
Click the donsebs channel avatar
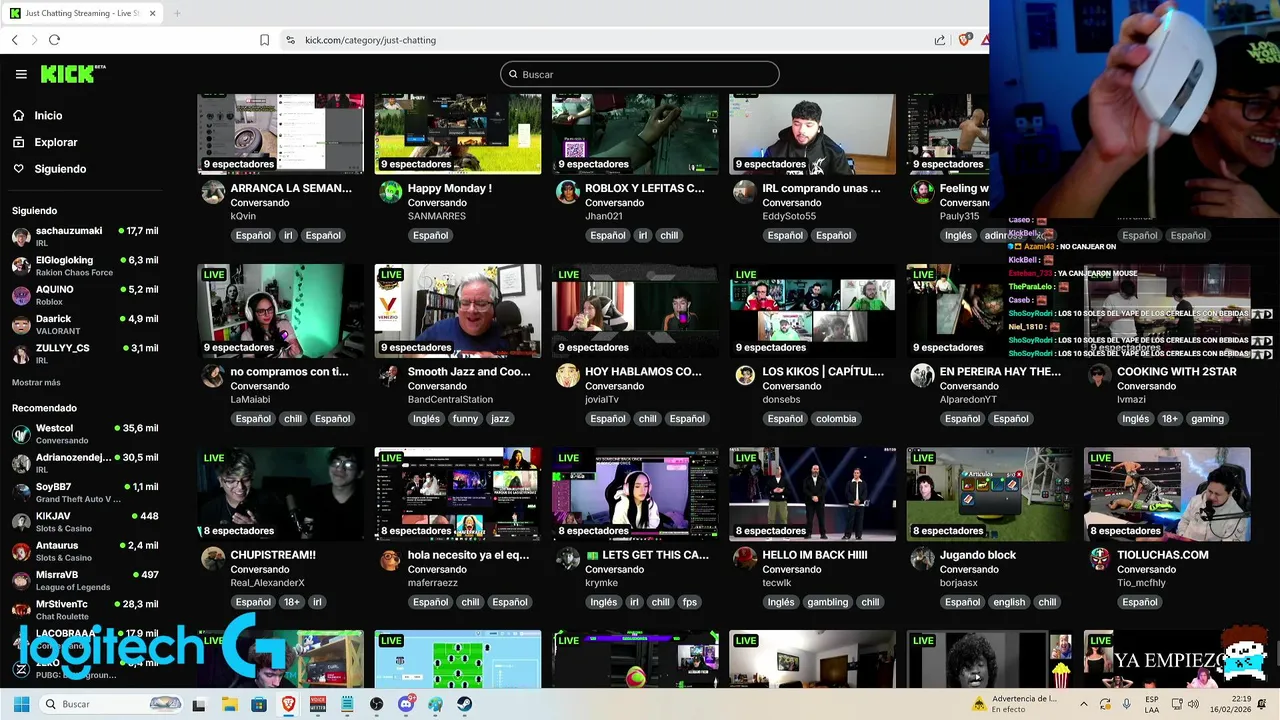(x=745, y=375)
